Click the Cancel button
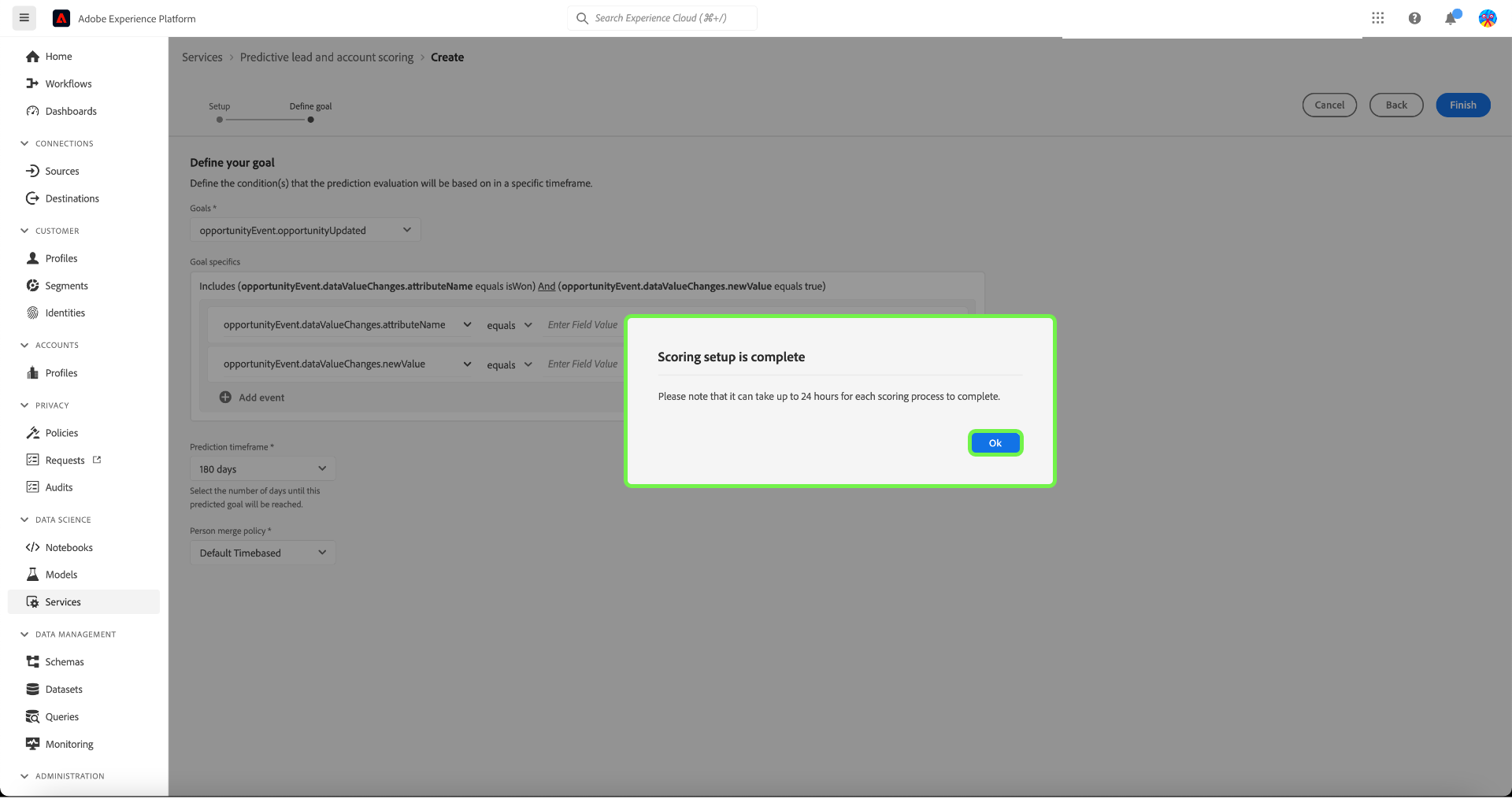The width and height of the screenshot is (1512, 799). point(1329,105)
